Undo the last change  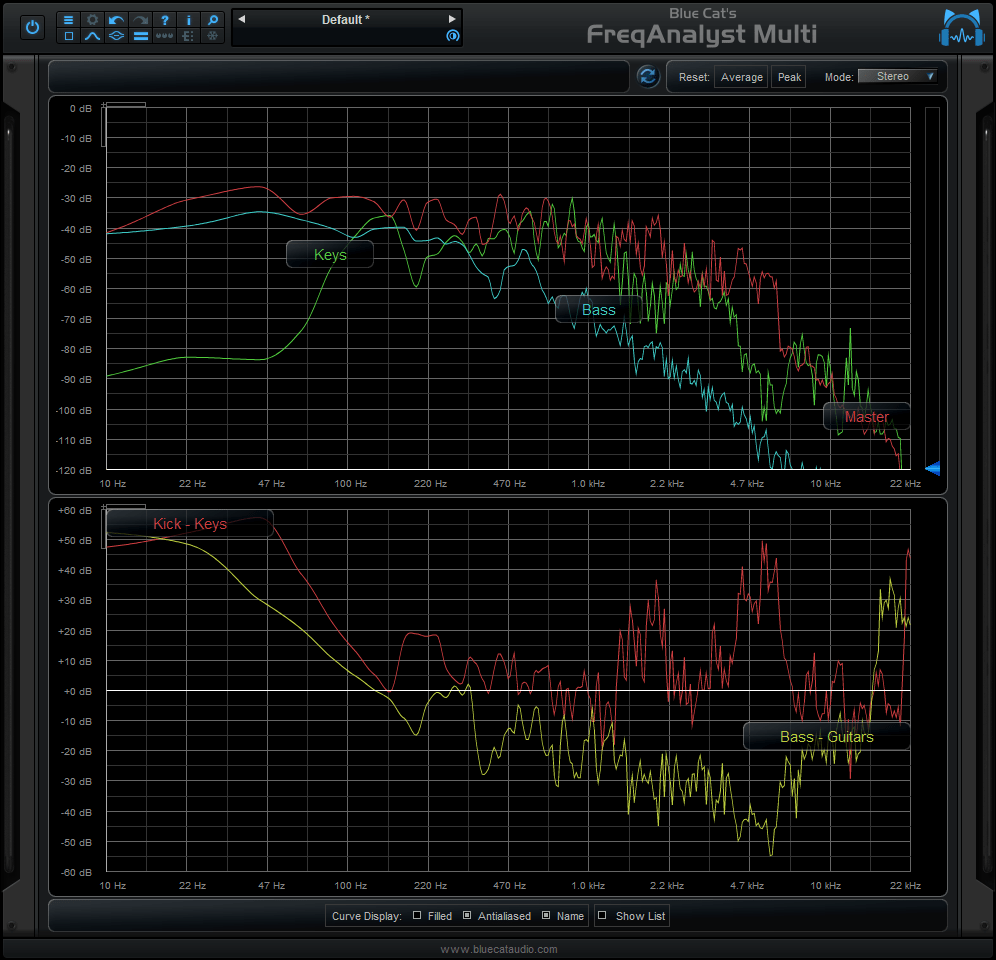[x=117, y=19]
